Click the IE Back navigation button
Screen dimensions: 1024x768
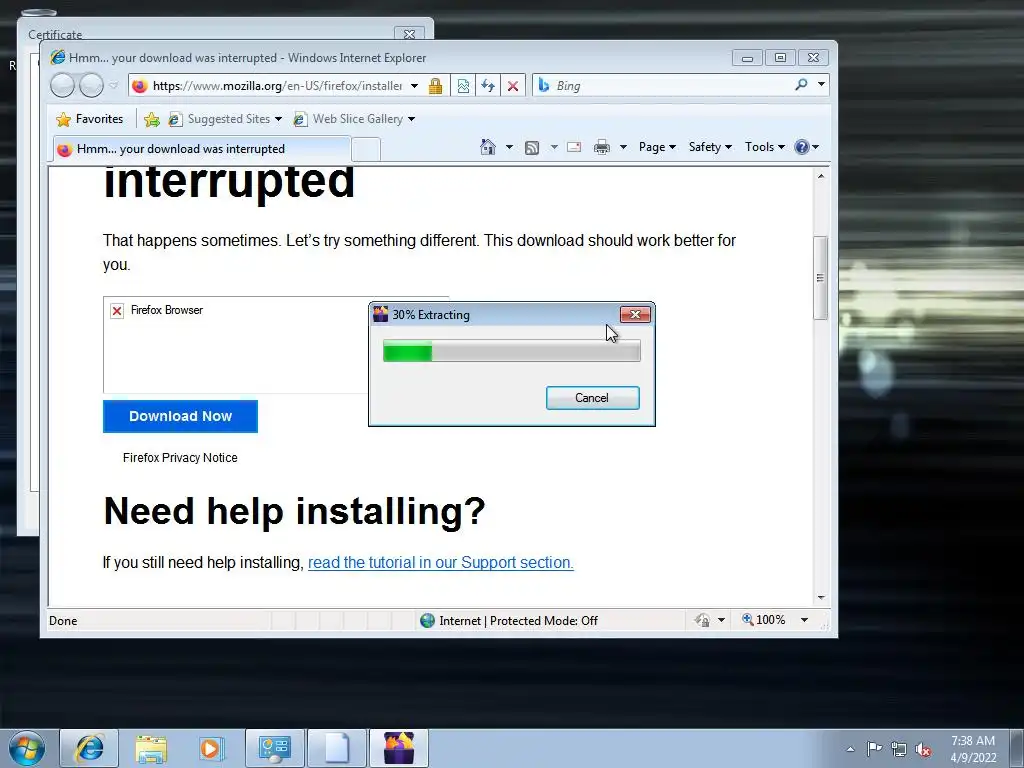63,86
